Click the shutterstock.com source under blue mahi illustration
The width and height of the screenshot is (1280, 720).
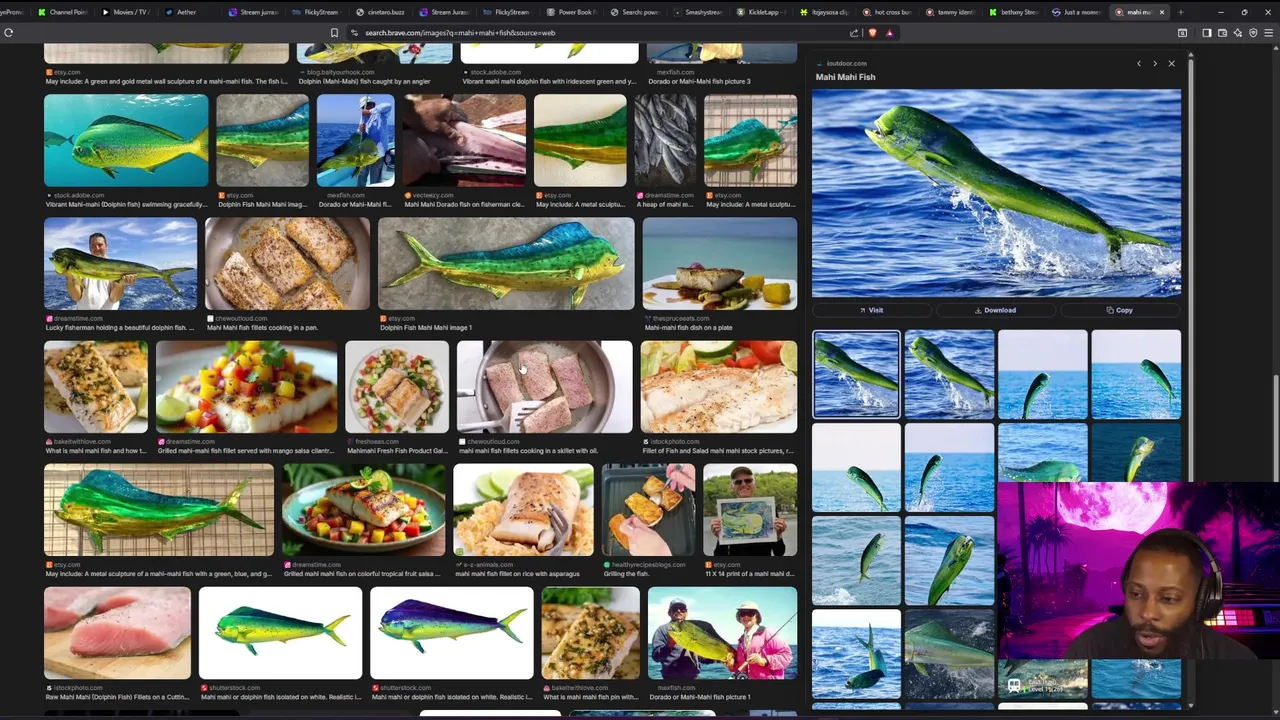pyautogui.click(x=408, y=688)
